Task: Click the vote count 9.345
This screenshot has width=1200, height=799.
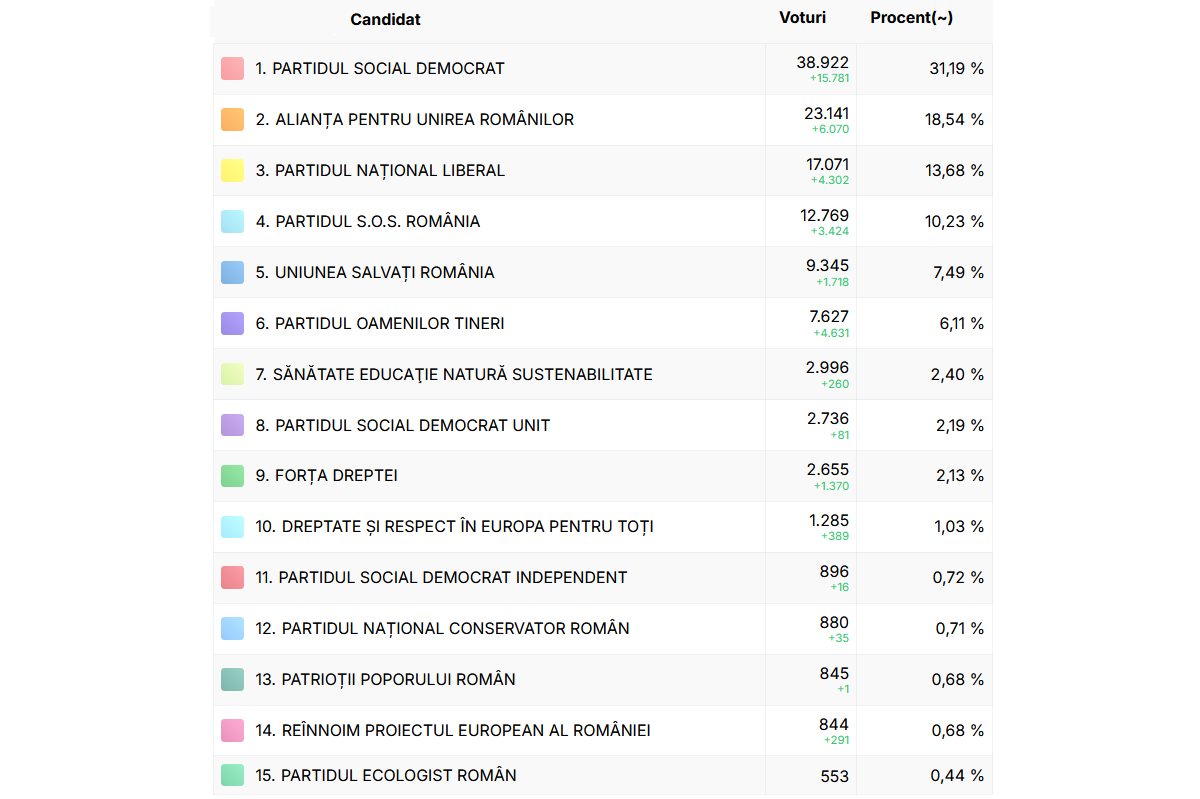Action: (828, 266)
